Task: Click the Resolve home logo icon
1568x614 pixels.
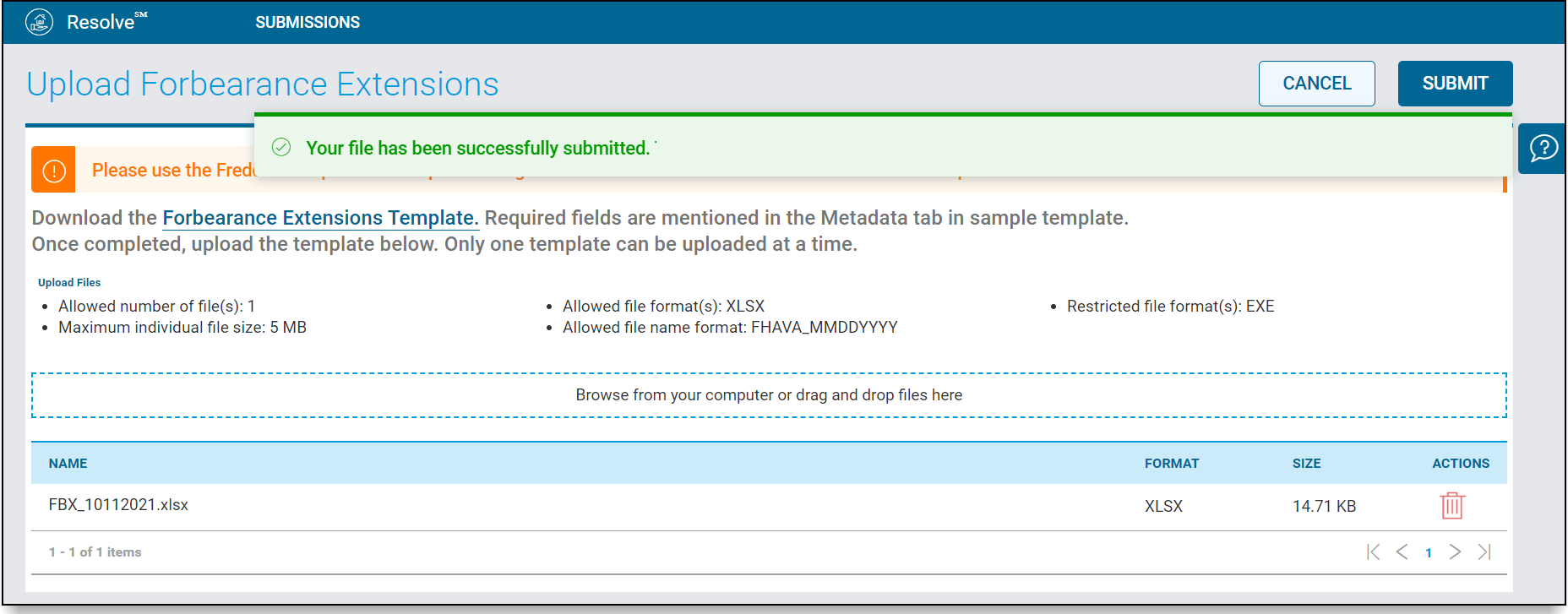Action: (x=39, y=22)
